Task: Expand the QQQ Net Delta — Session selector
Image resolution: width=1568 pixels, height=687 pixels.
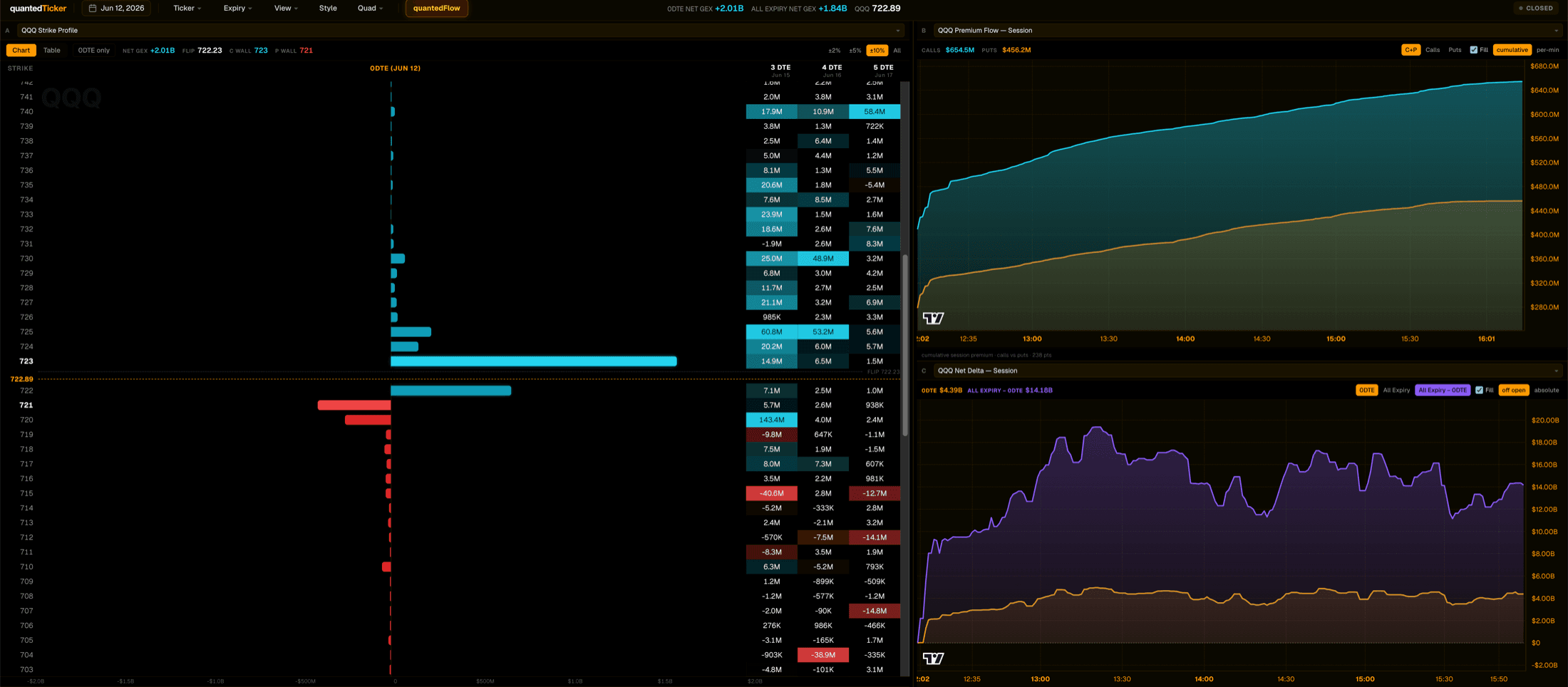Action: point(1247,371)
